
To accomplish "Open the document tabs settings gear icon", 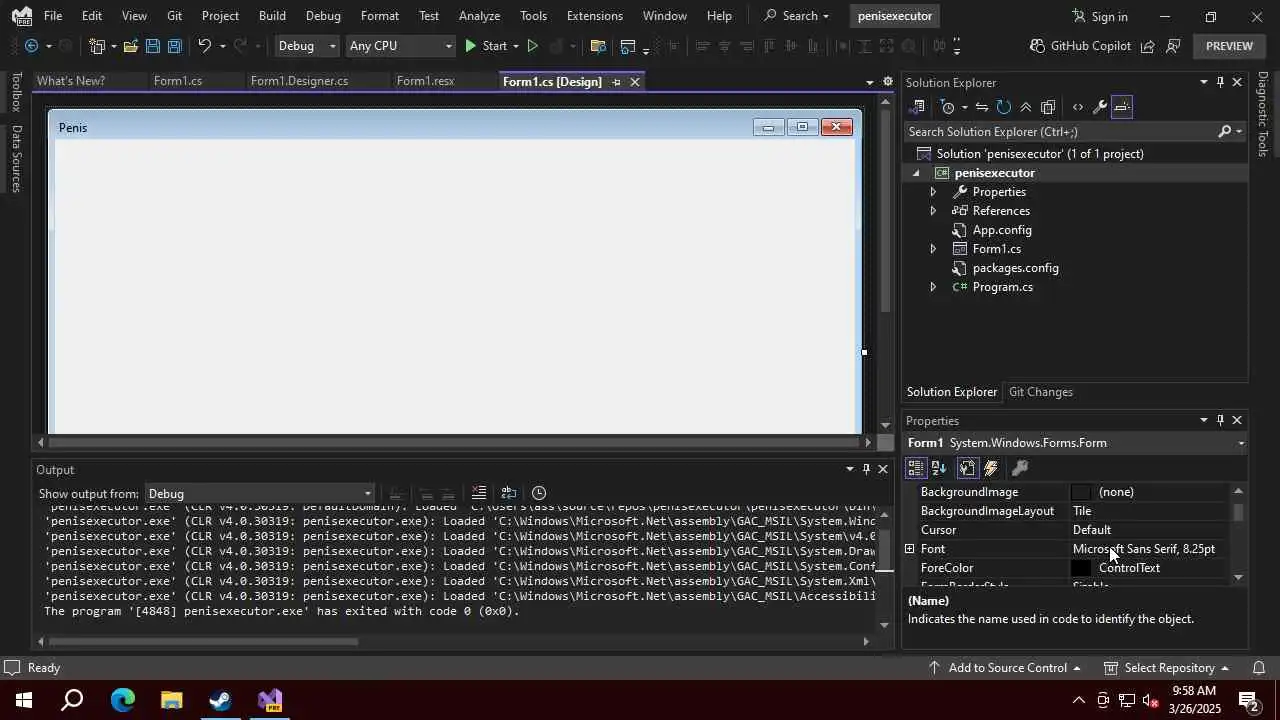I will click(x=888, y=82).
